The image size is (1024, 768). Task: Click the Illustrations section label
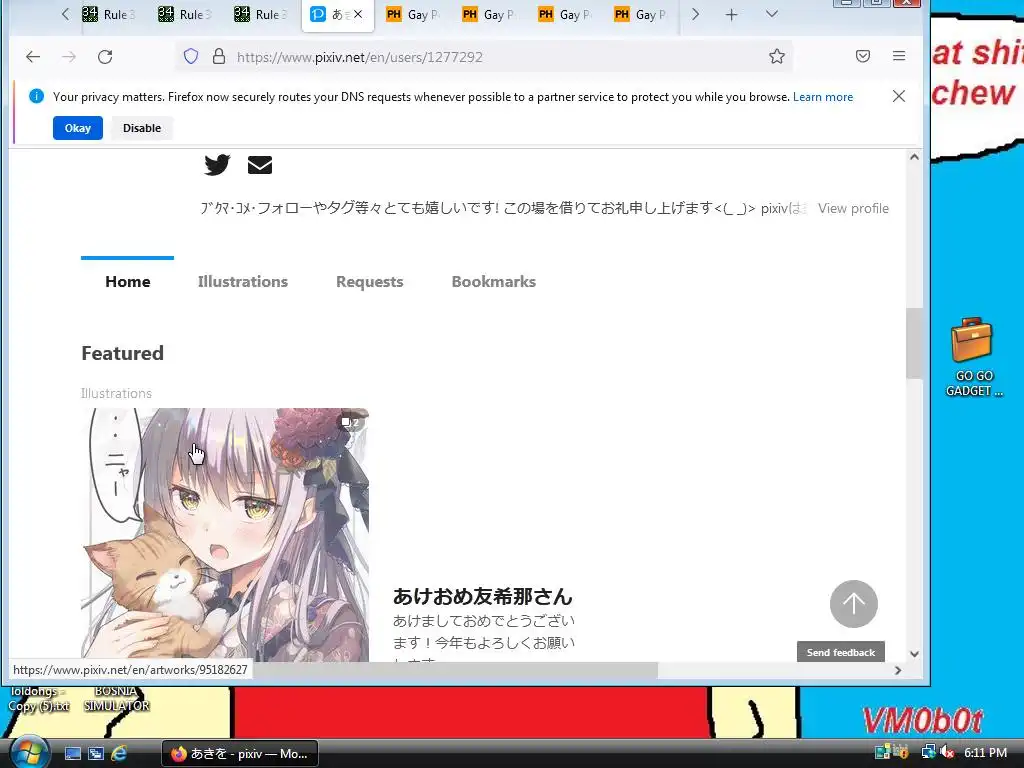pyautogui.click(x=116, y=393)
